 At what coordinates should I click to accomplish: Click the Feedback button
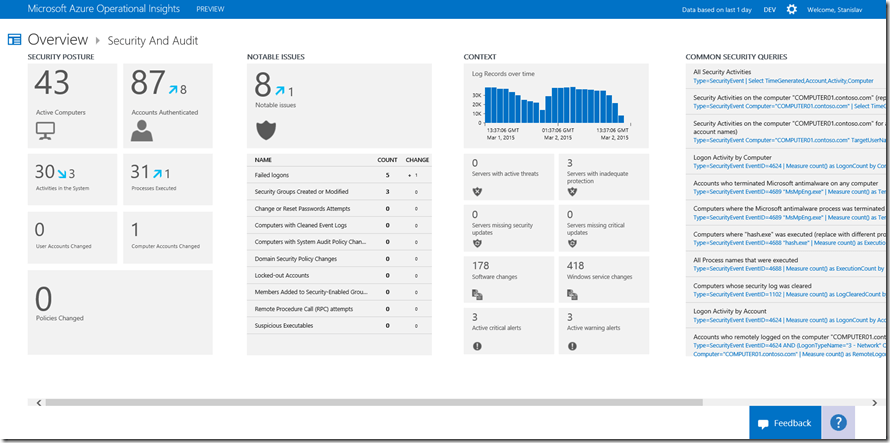point(785,423)
